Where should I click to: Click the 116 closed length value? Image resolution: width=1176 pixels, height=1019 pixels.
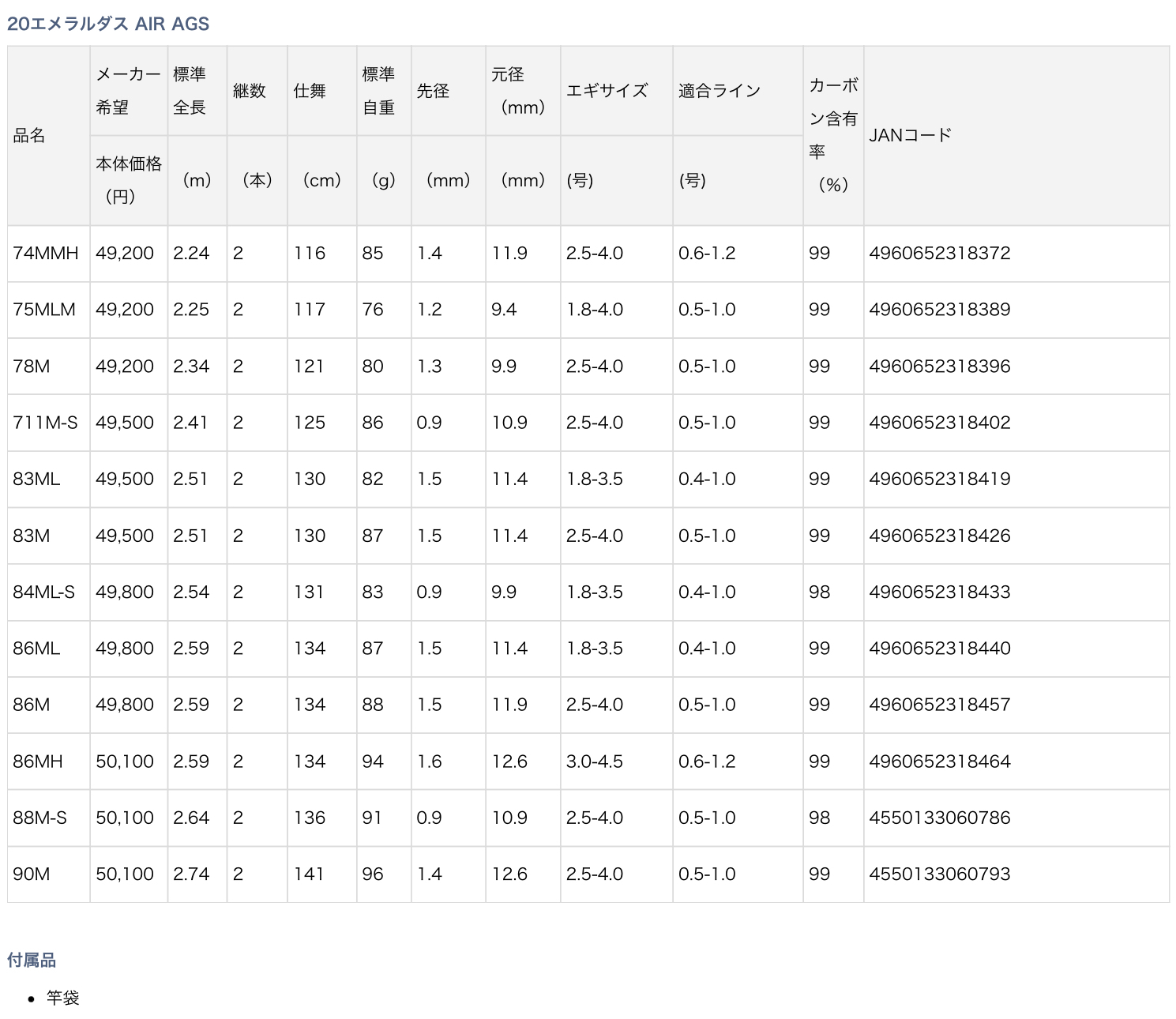coord(310,254)
